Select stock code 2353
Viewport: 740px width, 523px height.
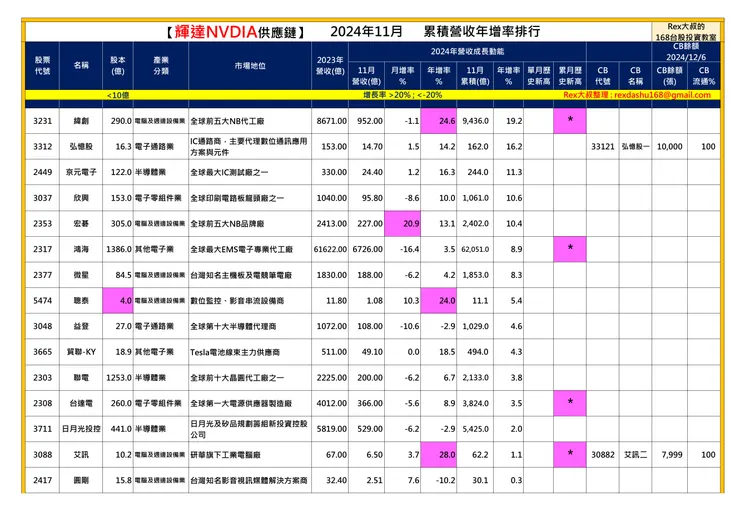click(x=42, y=223)
